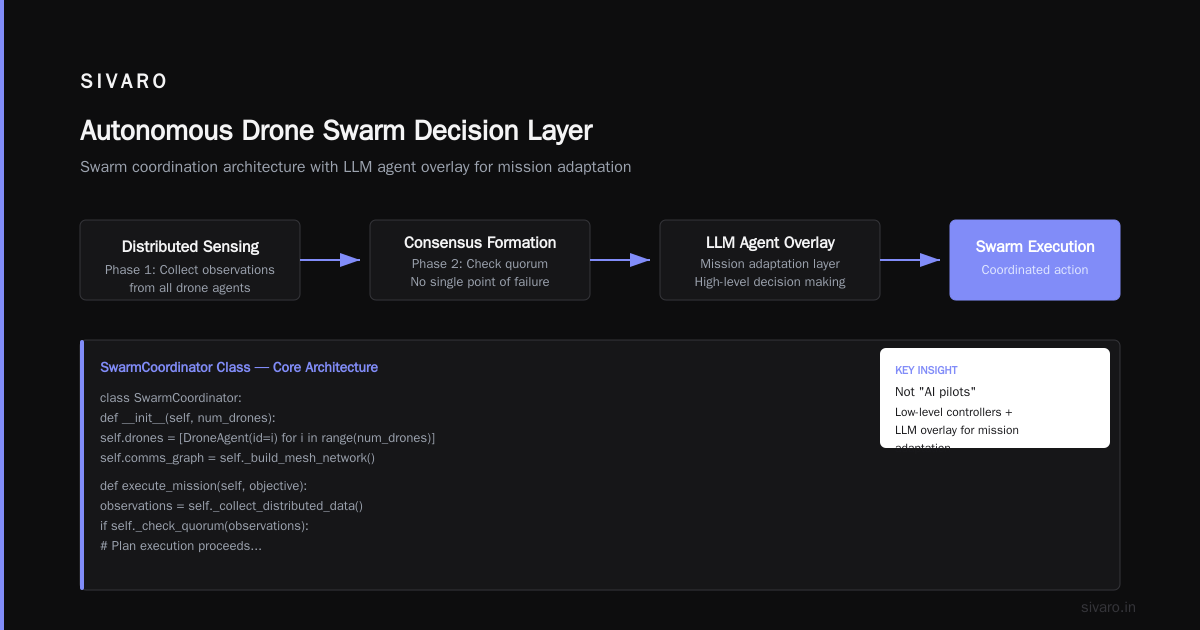This screenshot has height=630, width=1200.
Task: Select the Consensus Formation box
Action: pos(480,260)
